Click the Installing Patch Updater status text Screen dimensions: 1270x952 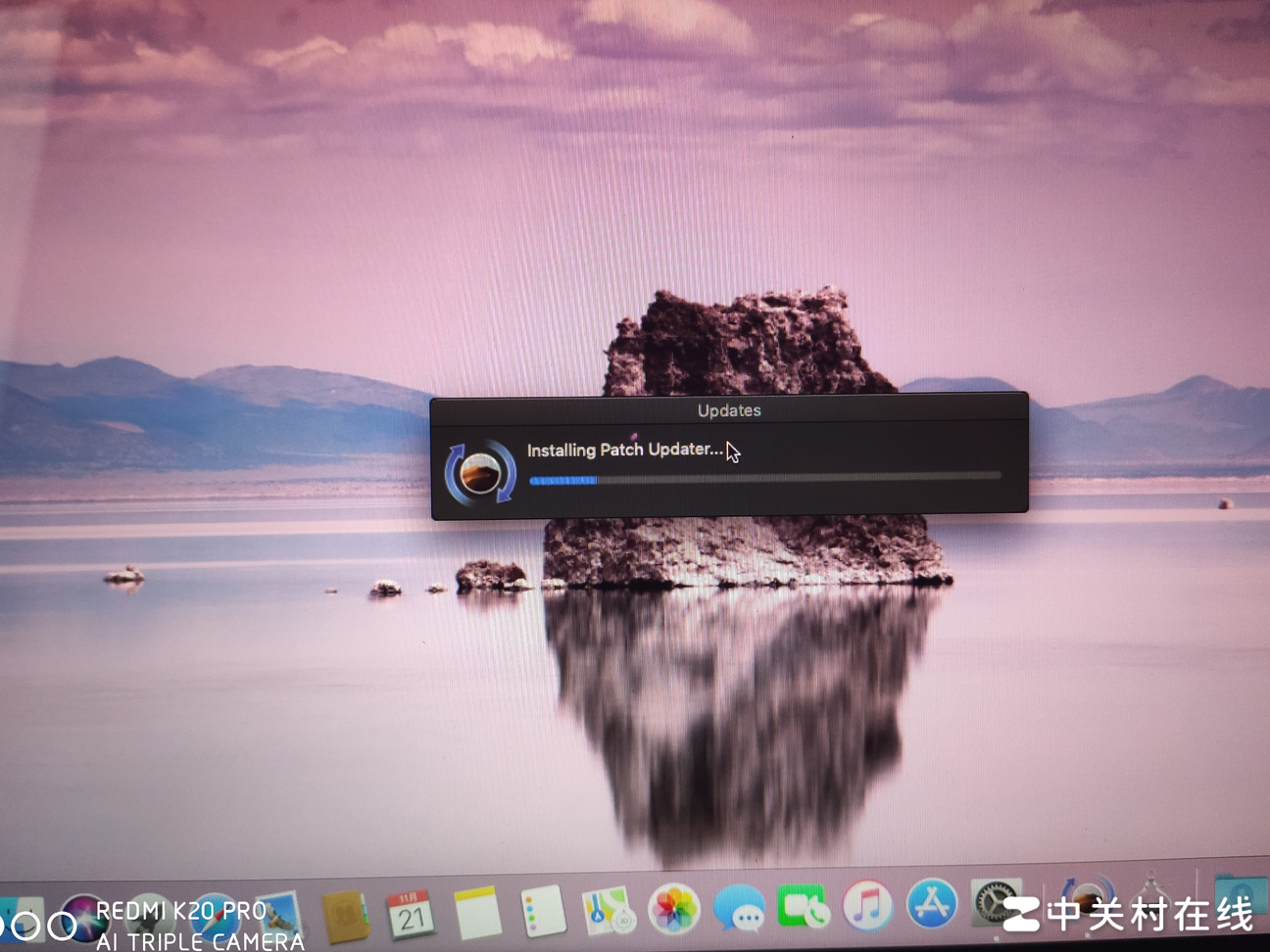coord(624,450)
